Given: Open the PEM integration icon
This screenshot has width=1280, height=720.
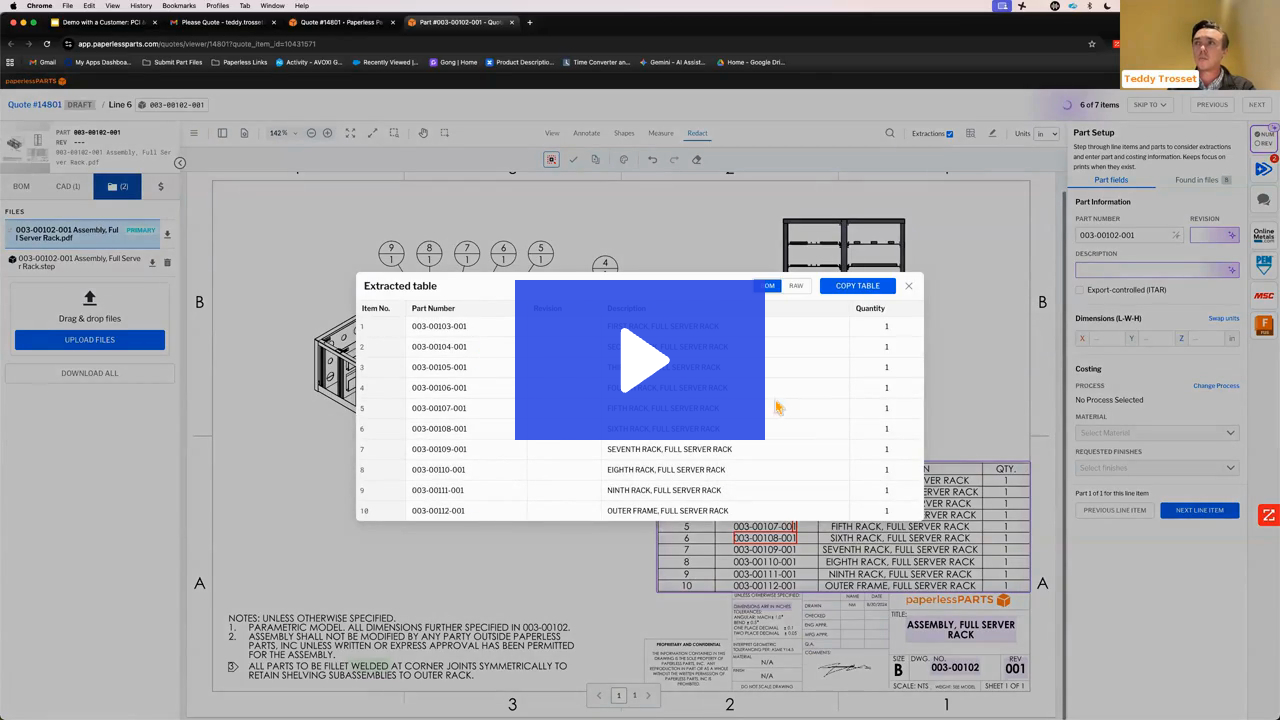Looking at the screenshot, I should (x=1263, y=265).
